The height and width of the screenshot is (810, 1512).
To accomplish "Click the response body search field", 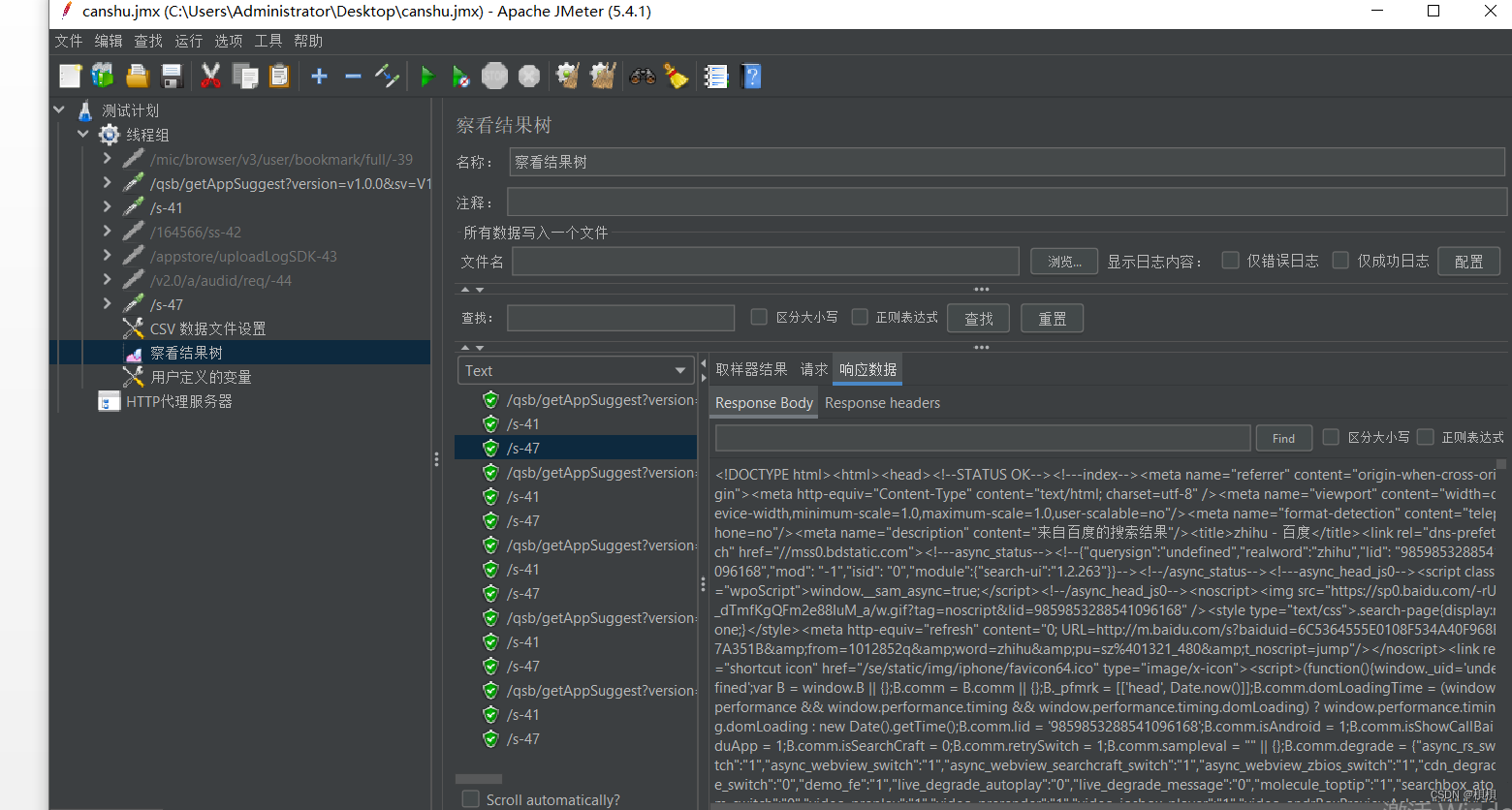I will pos(983,438).
